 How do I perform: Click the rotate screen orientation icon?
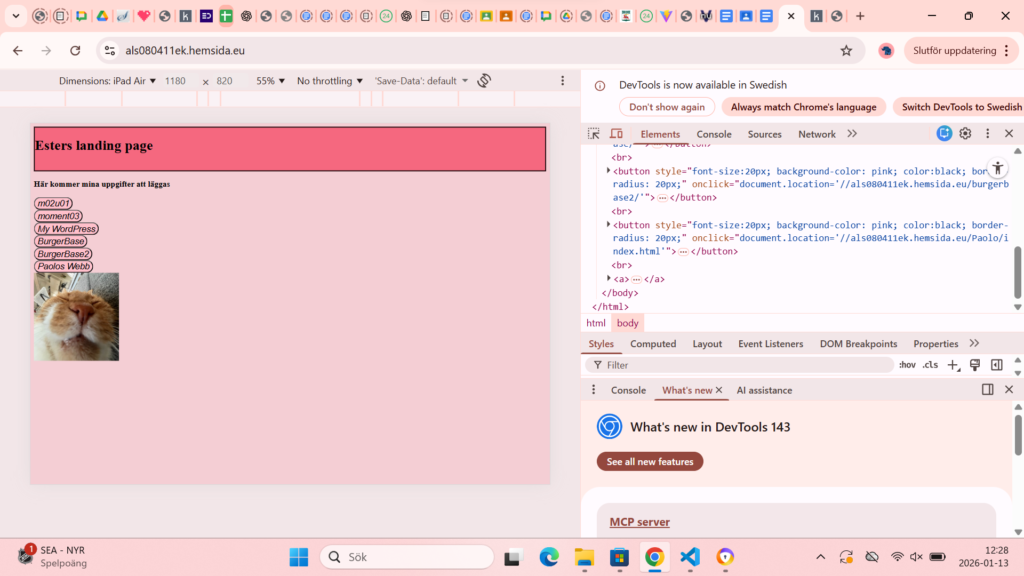[x=484, y=81]
